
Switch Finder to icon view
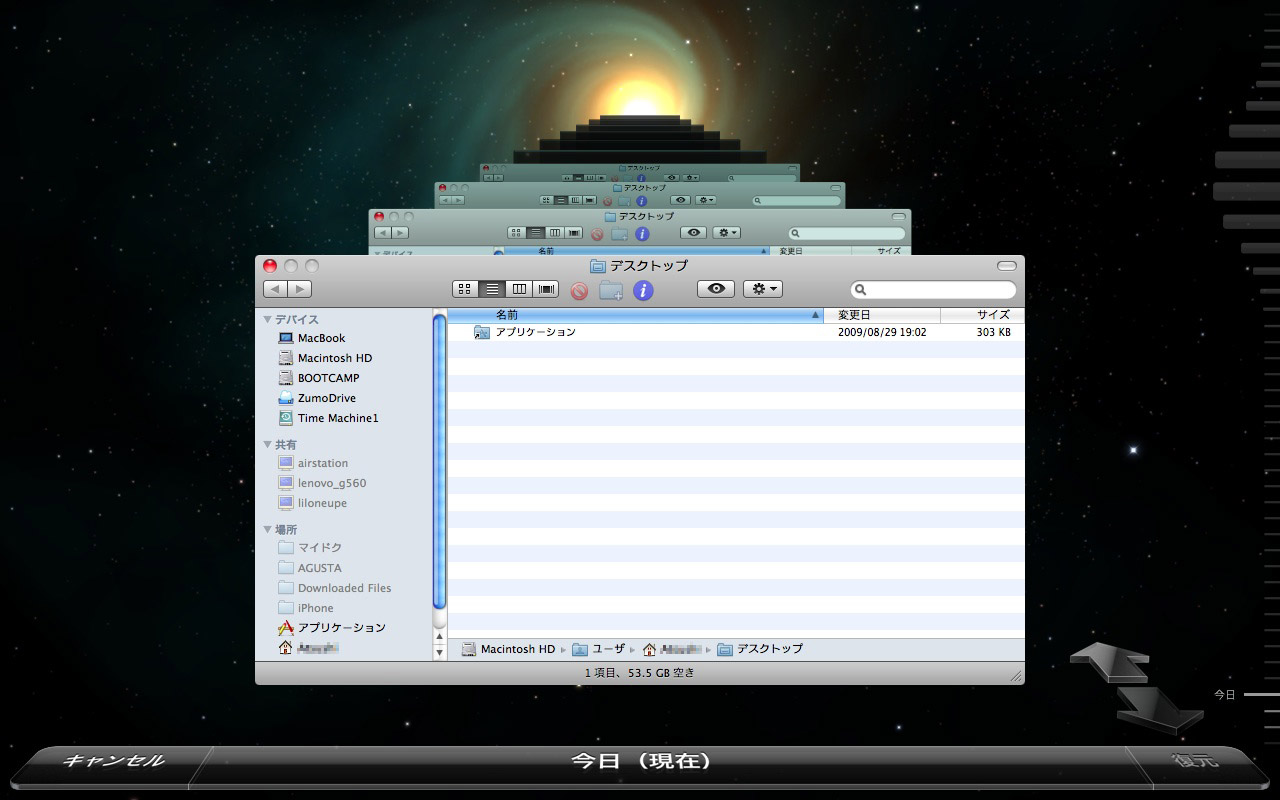point(465,289)
